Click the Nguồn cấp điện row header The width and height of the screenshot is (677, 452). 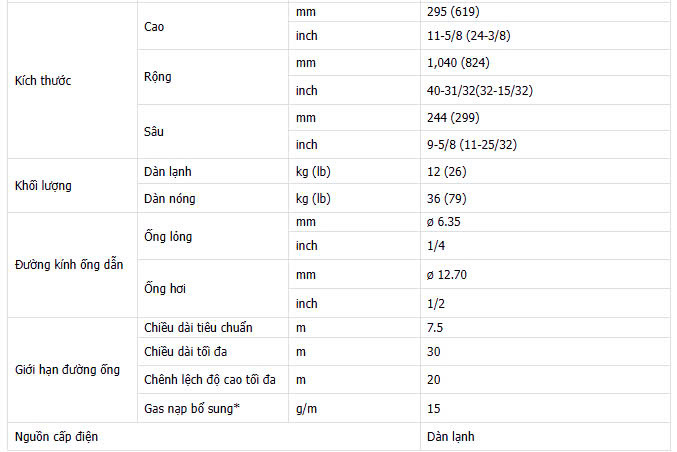click(x=57, y=437)
